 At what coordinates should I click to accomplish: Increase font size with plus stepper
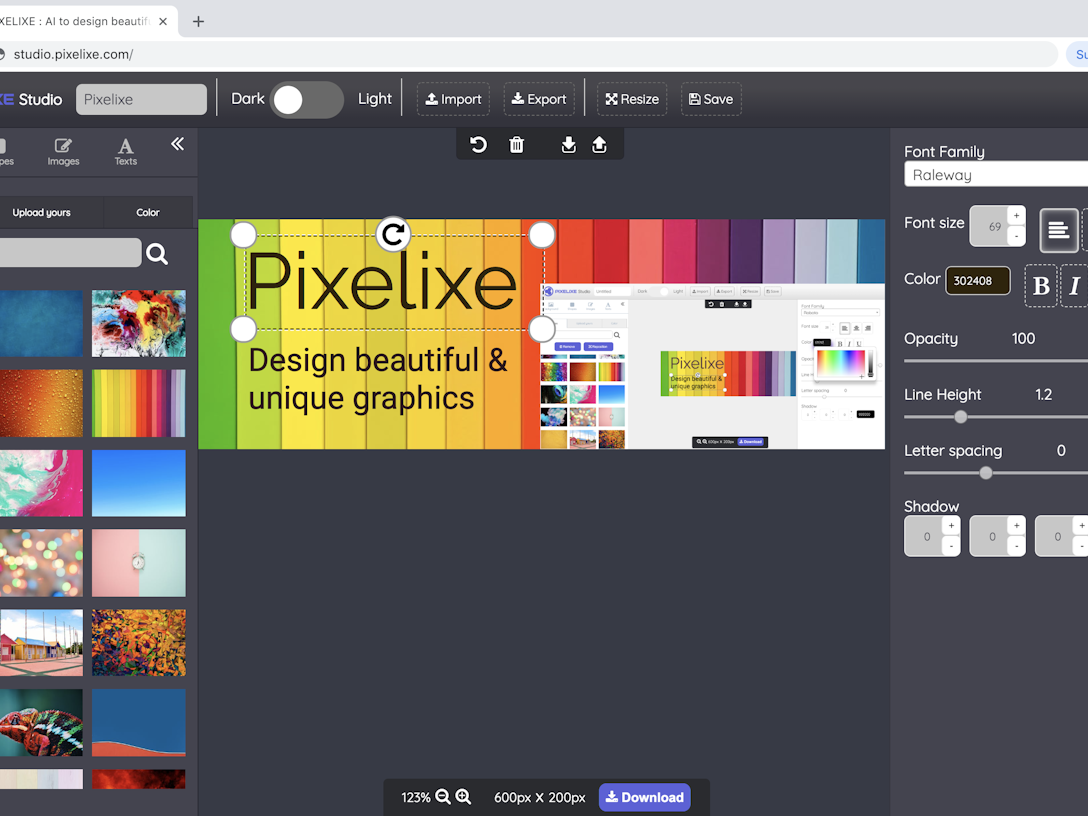pyautogui.click(x=1016, y=216)
